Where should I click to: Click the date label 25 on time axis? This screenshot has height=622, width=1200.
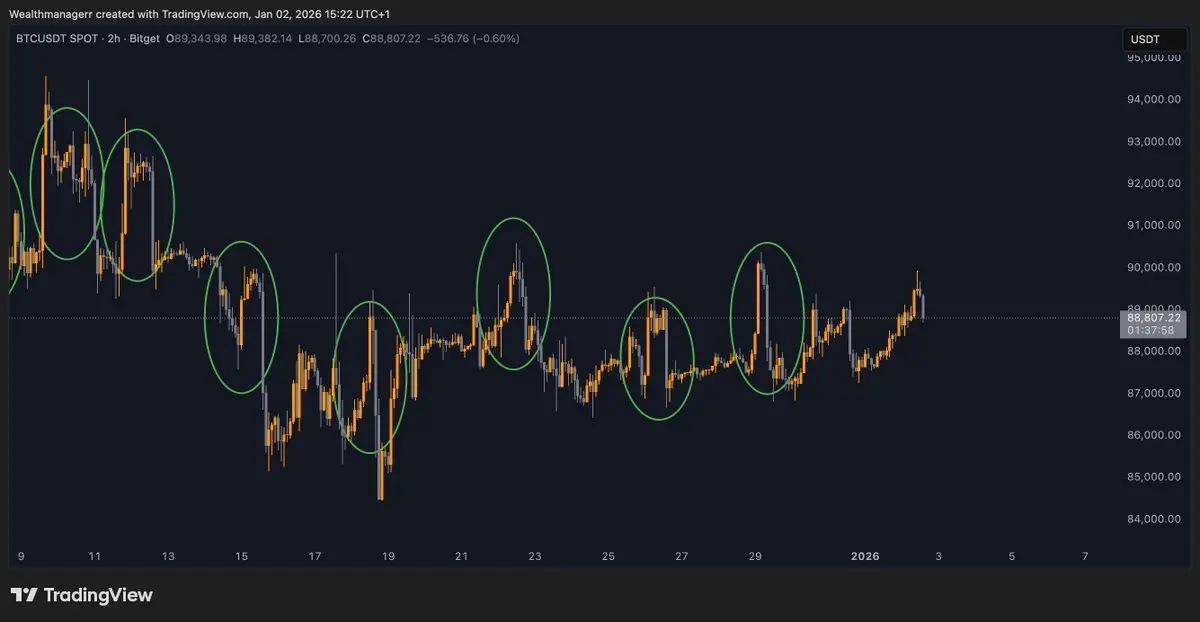click(x=608, y=556)
